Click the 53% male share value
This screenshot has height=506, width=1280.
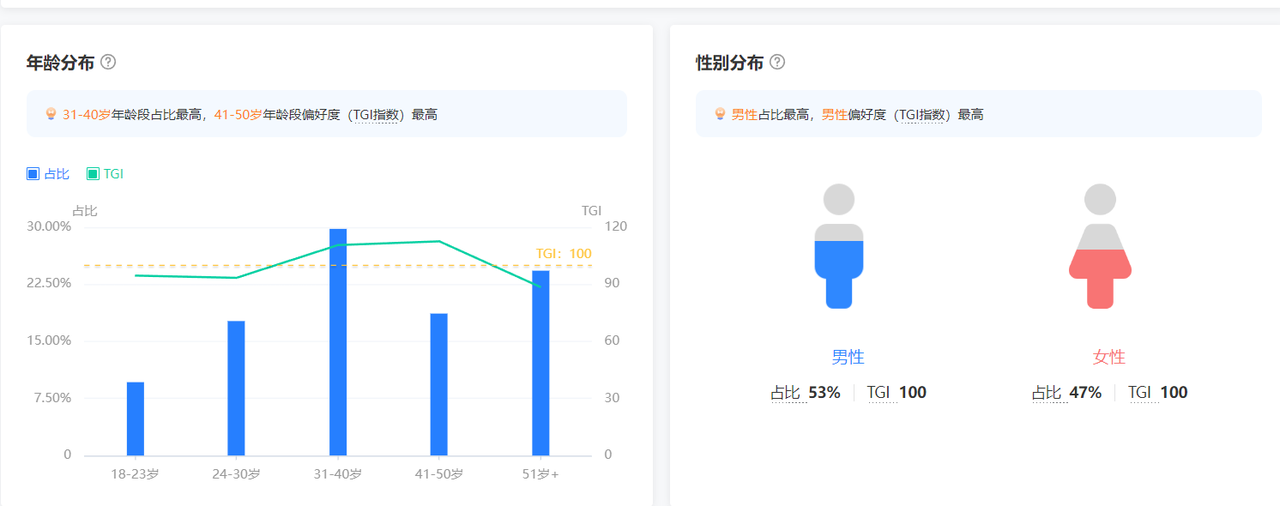[824, 393]
